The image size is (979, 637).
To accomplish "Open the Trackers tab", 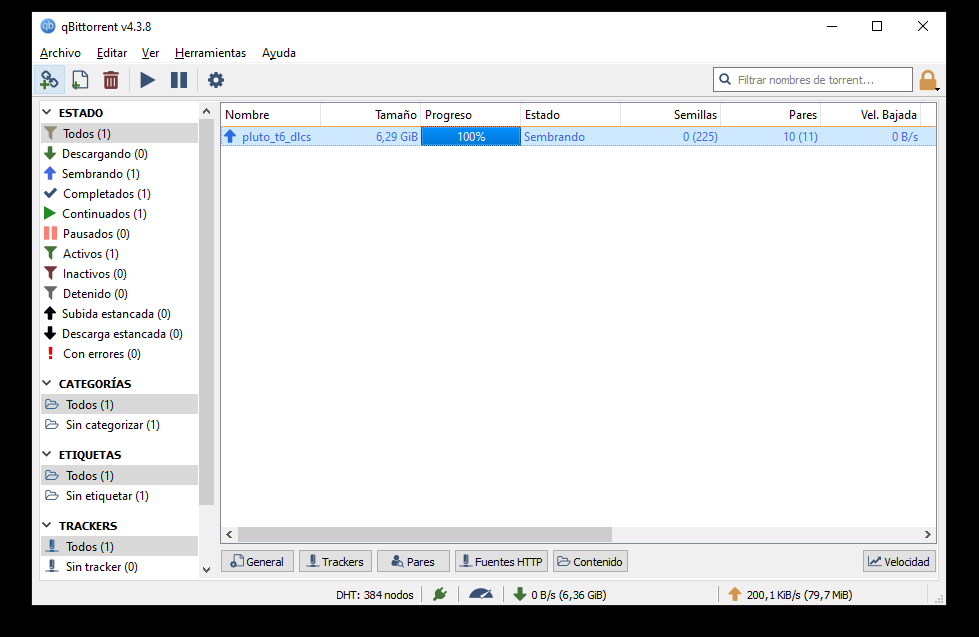I will (x=335, y=561).
